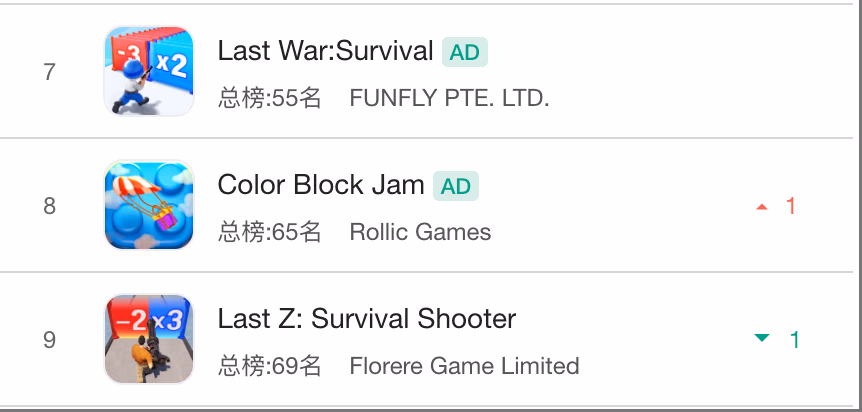Click the AD badge beside Color Block Jam
862x412 pixels.
click(456, 186)
